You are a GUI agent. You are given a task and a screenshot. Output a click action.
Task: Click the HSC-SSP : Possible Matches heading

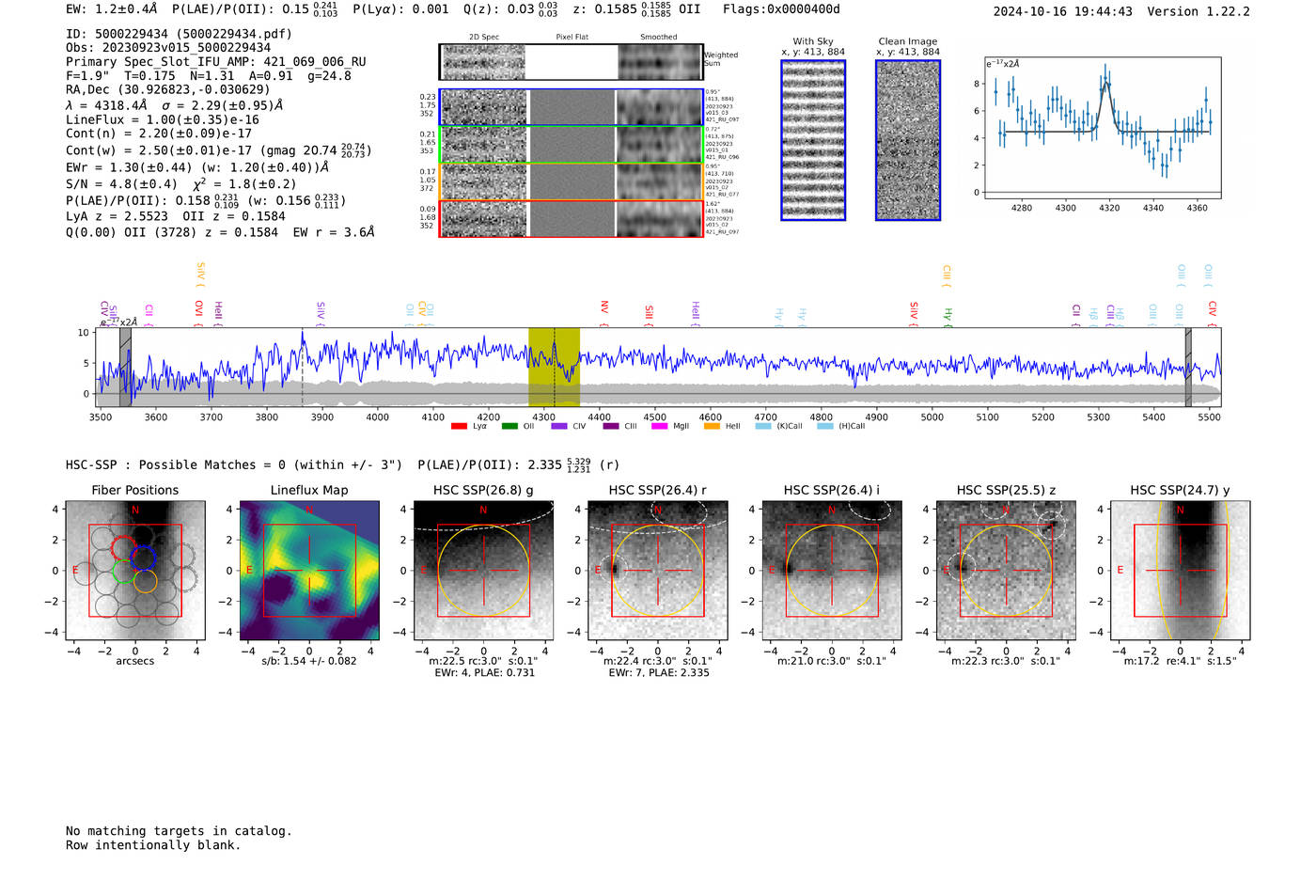click(234, 465)
